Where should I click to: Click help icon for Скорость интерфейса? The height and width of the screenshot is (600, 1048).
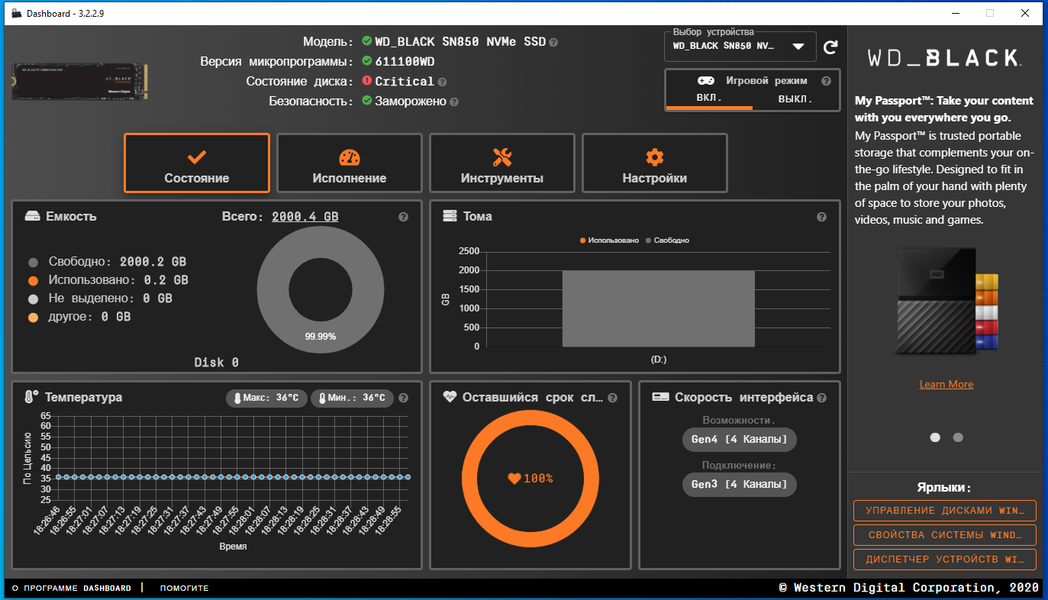pyautogui.click(x=821, y=398)
